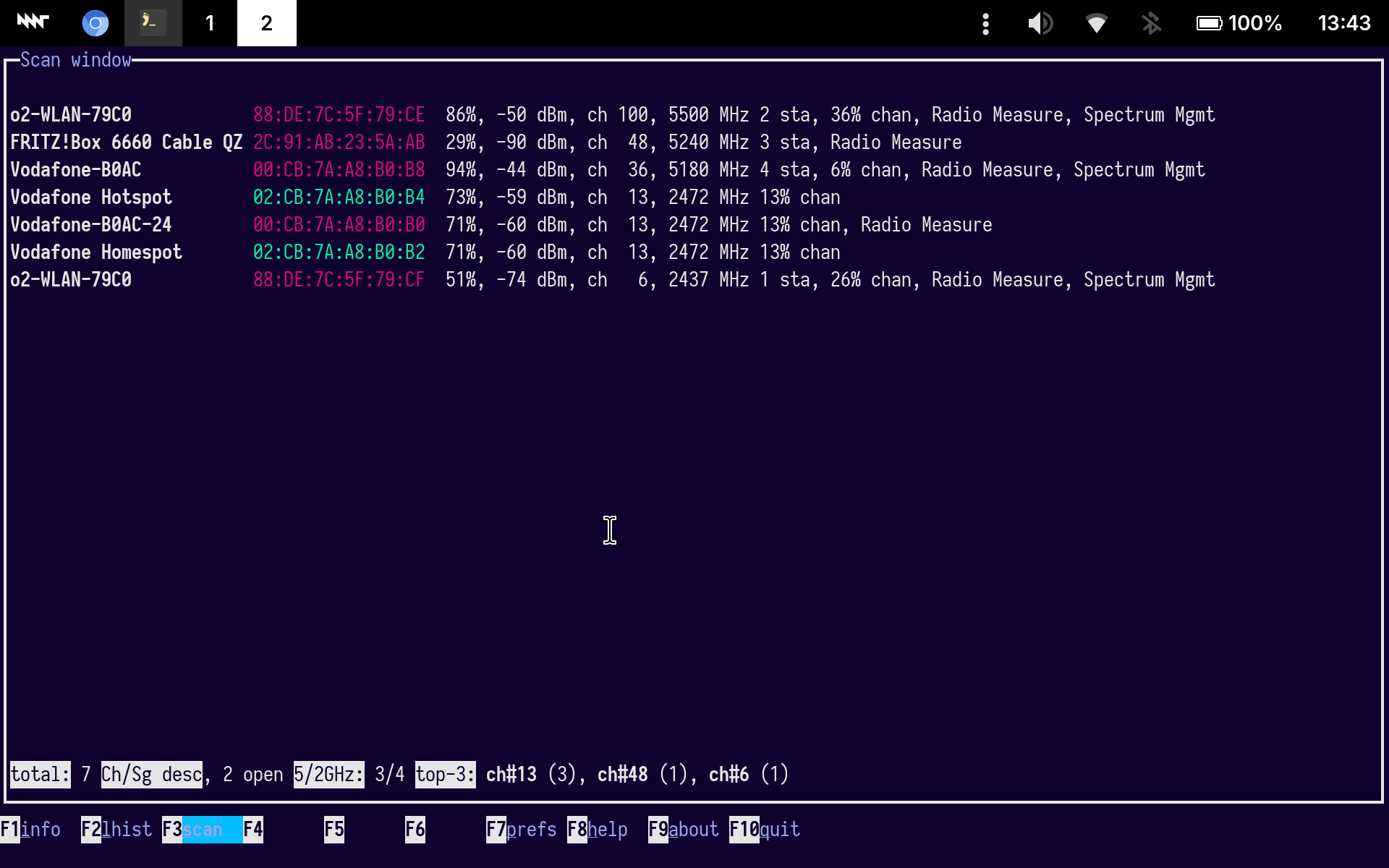Viewport: 1389px width, 868px height.
Task: Click the battery indicator icon
Action: [1209, 23]
